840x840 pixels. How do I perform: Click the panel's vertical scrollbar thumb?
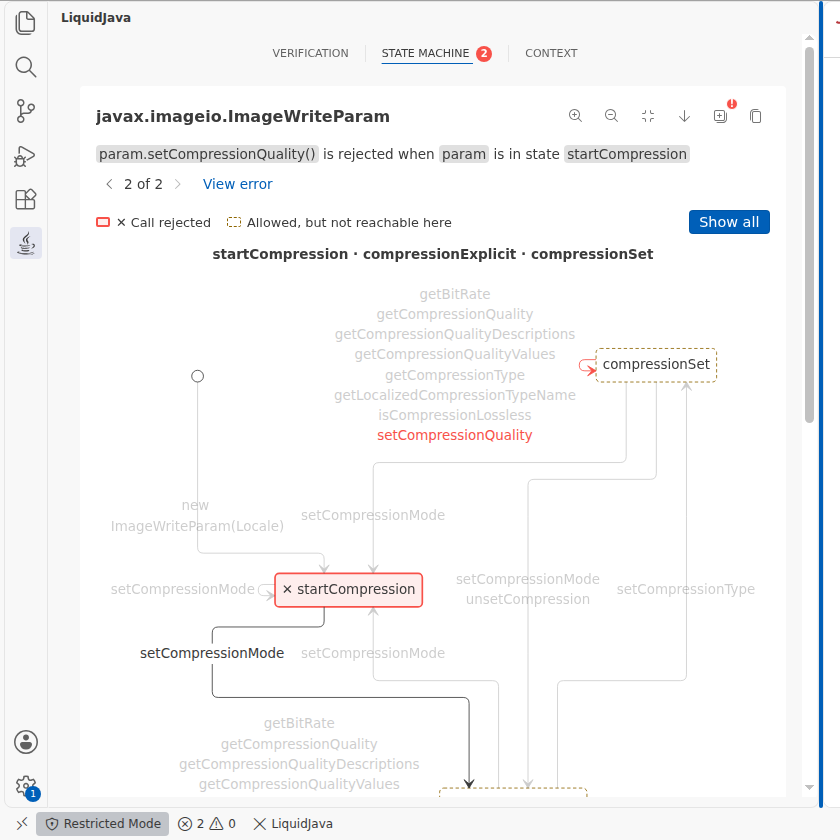coord(809,235)
